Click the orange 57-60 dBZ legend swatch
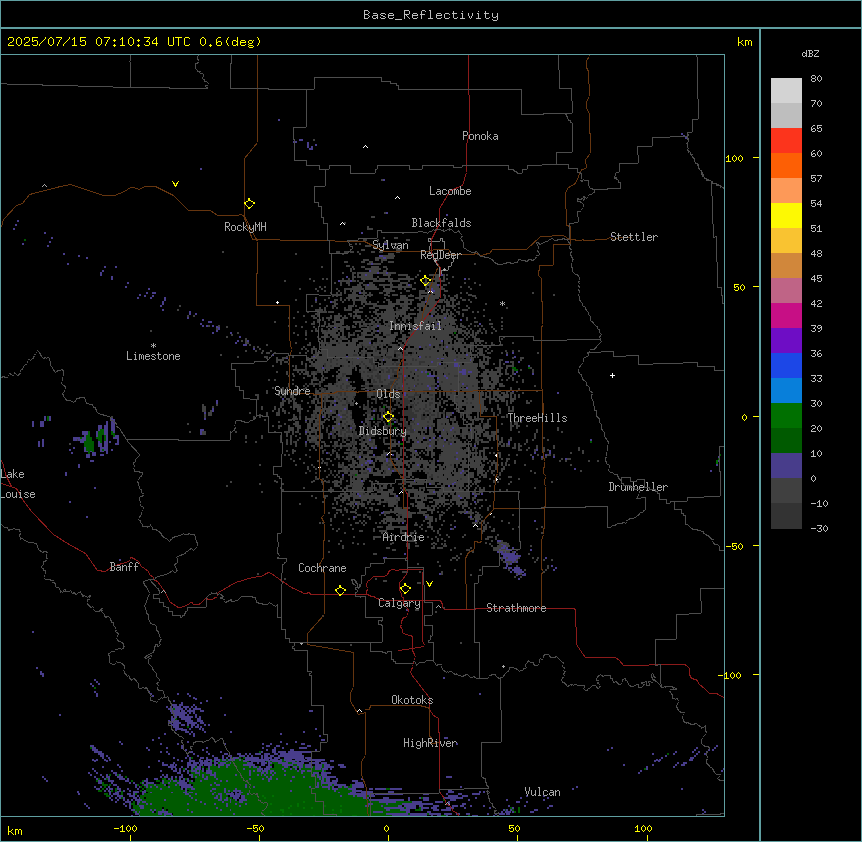Image resolution: width=862 pixels, height=842 pixels. point(786,165)
